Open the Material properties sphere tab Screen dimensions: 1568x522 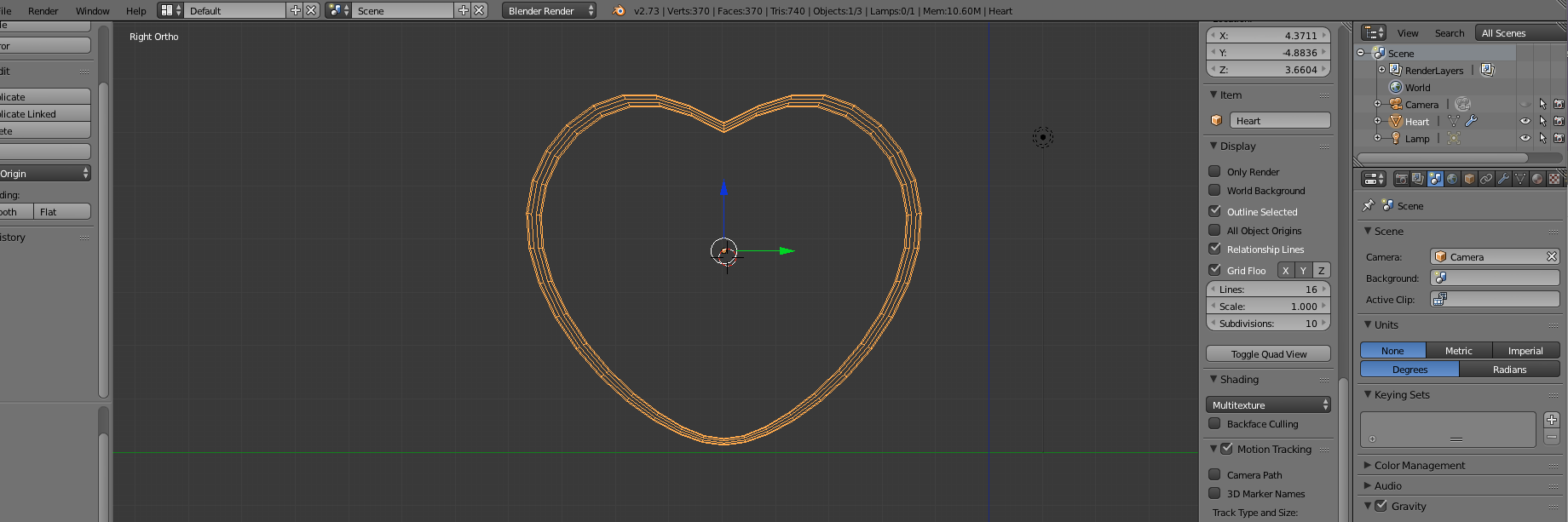(1537, 179)
